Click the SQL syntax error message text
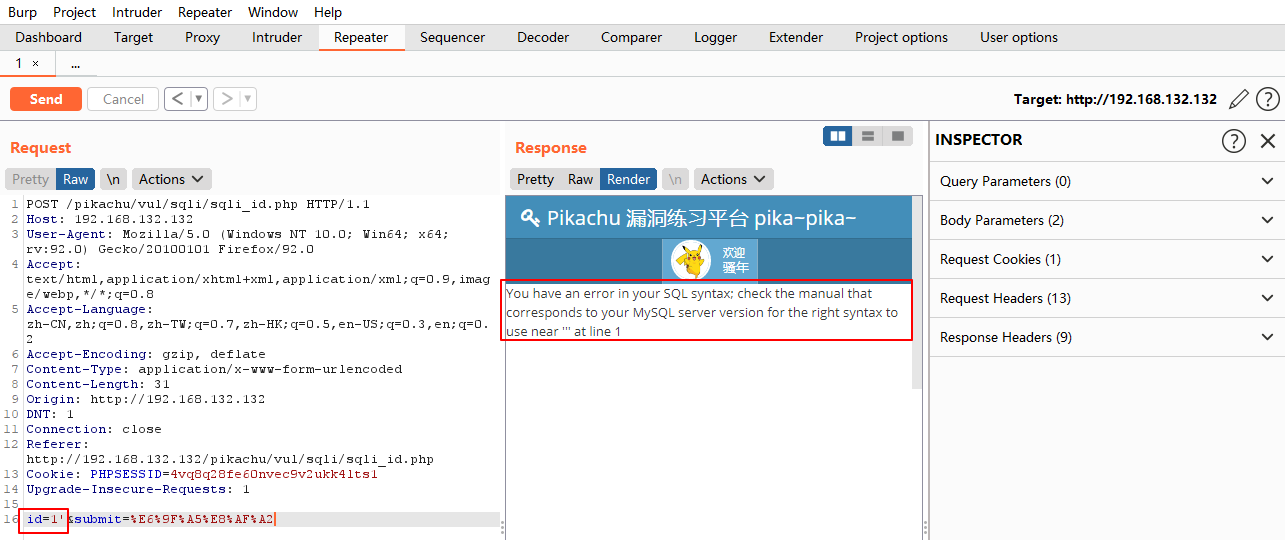The height and width of the screenshot is (540, 1285). pyautogui.click(x=704, y=312)
